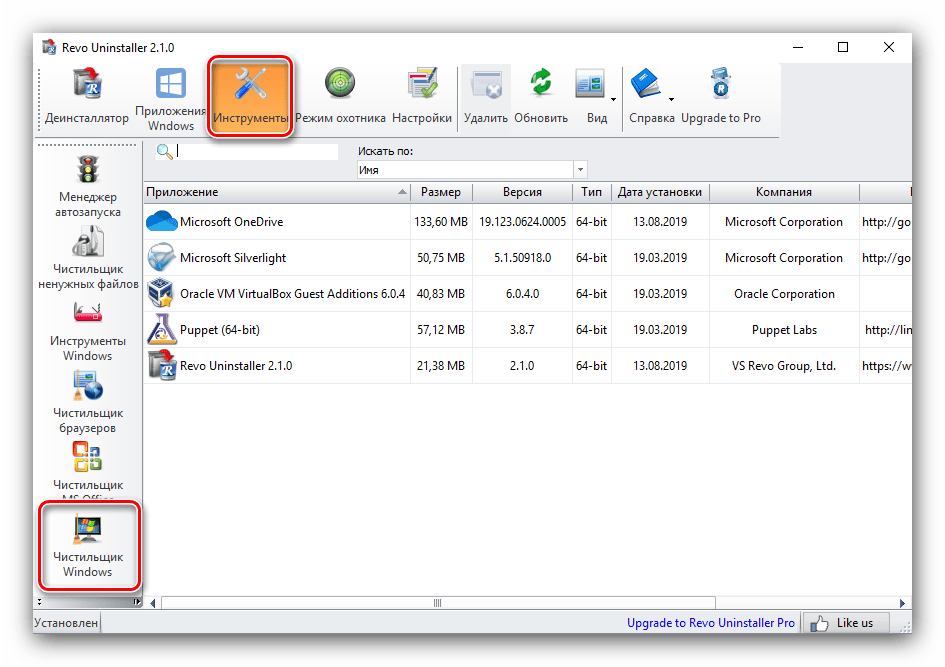Expand the Искать по Имя dropdown
The height and width of the screenshot is (667, 945).
click(580, 171)
